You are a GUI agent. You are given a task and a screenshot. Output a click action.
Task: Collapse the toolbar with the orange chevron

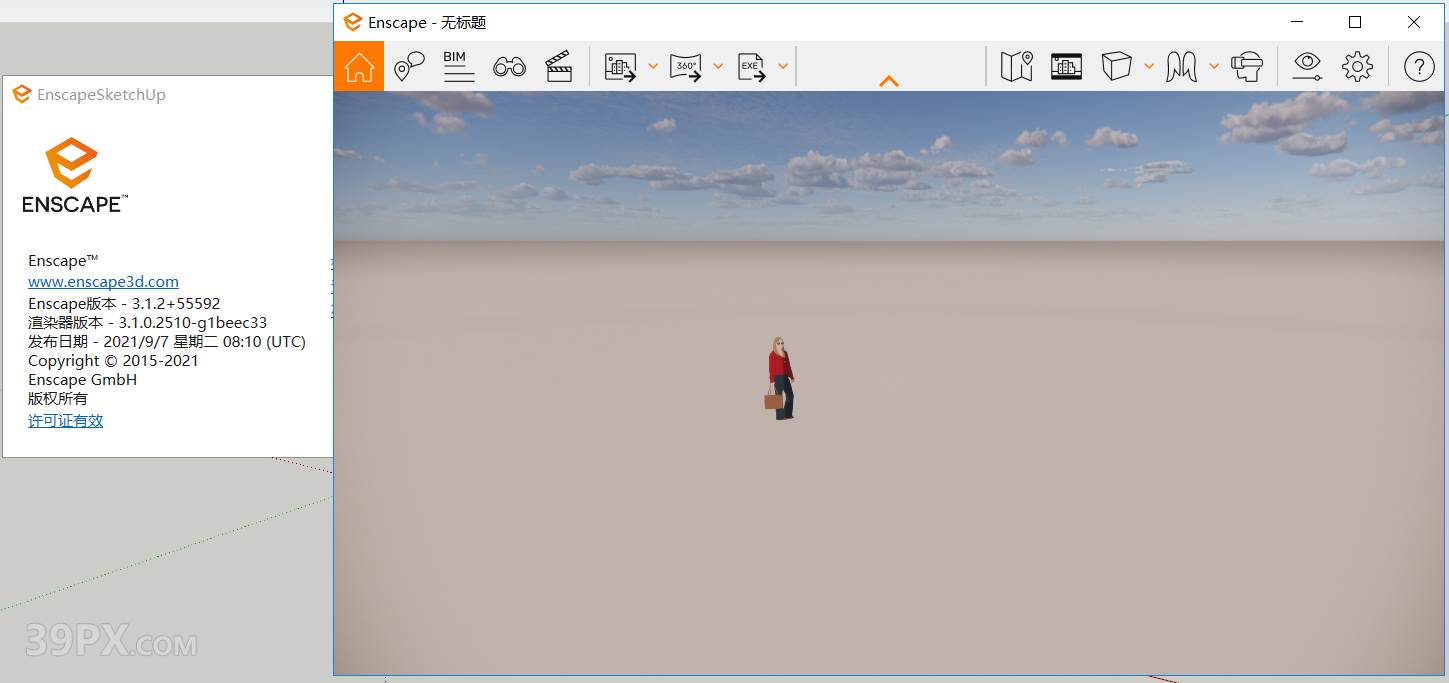coord(888,81)
